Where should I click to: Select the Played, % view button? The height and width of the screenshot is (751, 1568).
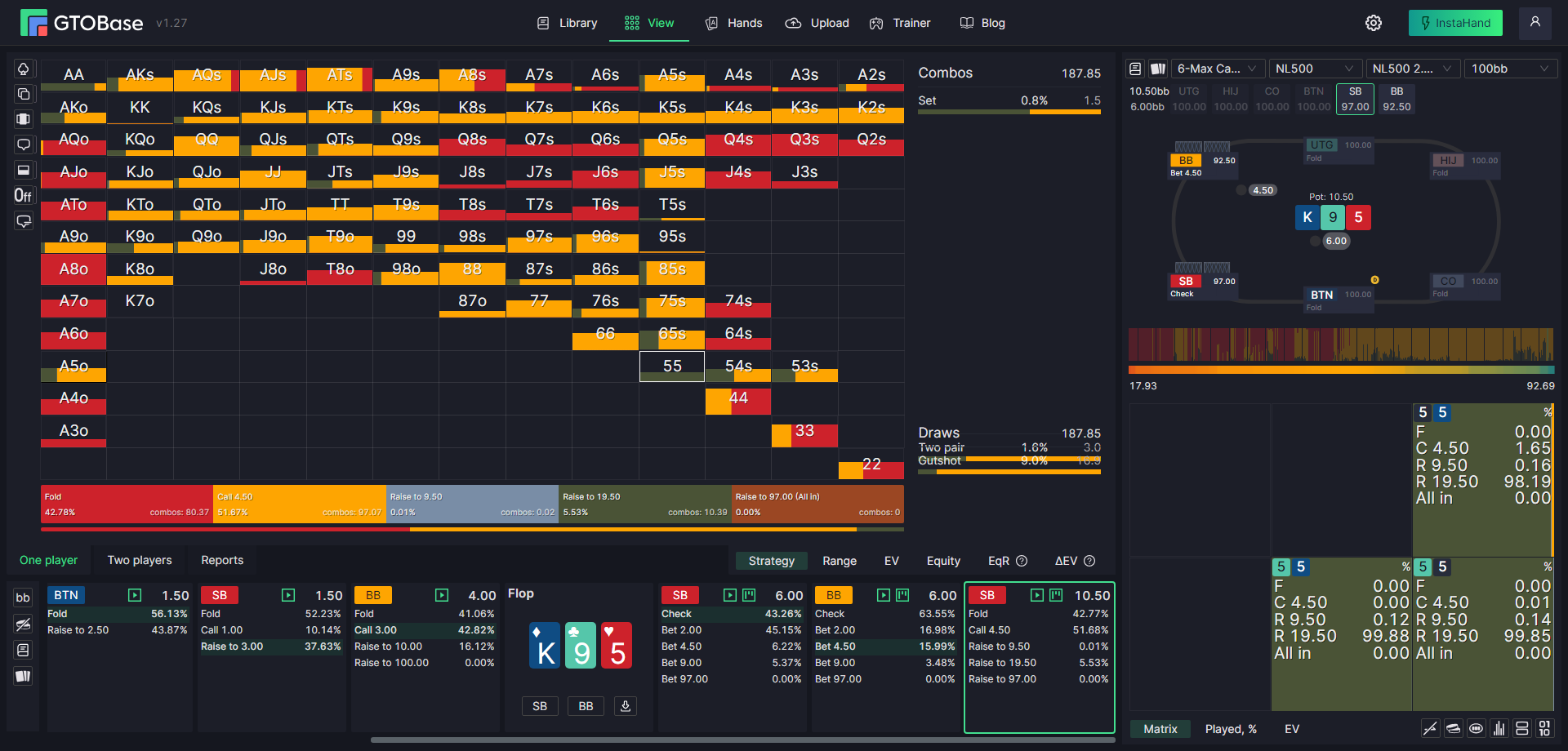(1231, 729)
